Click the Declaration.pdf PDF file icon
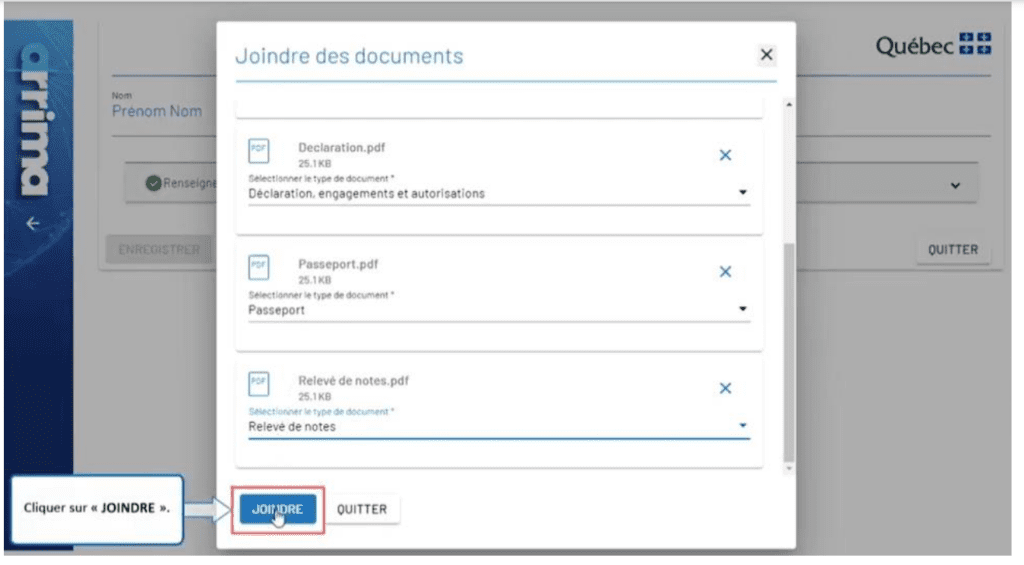Image resolution: width=1024 pixels, height=565 pixels. (x=259, y=151)
